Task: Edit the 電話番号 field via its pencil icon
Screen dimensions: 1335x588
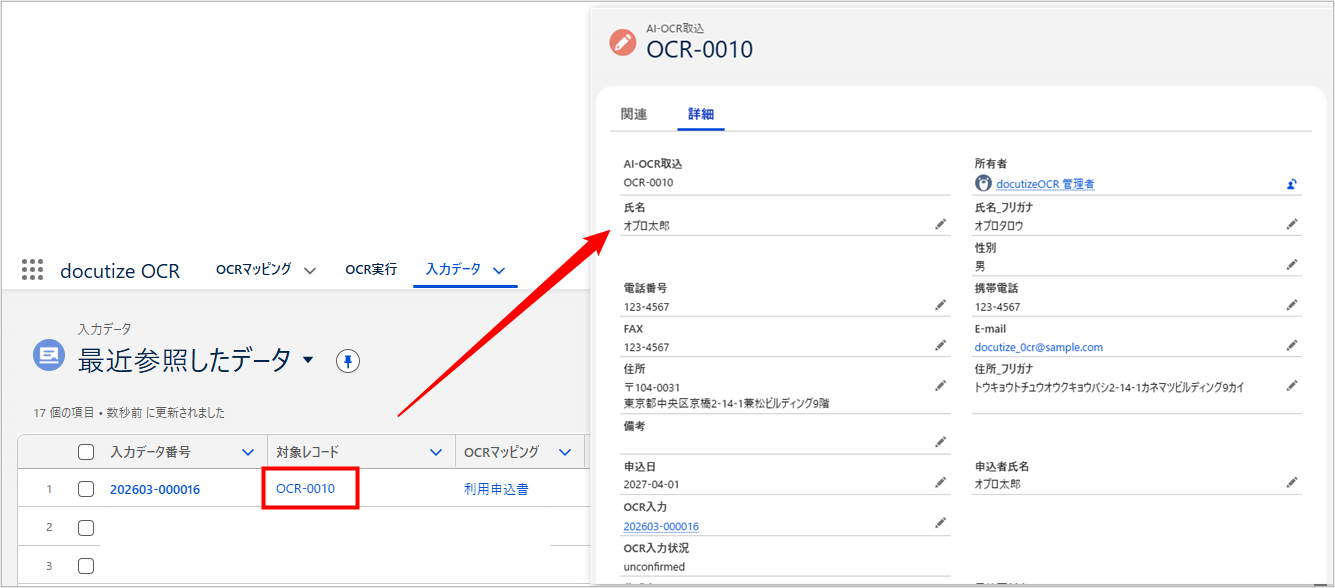Action: coord(940,304)
